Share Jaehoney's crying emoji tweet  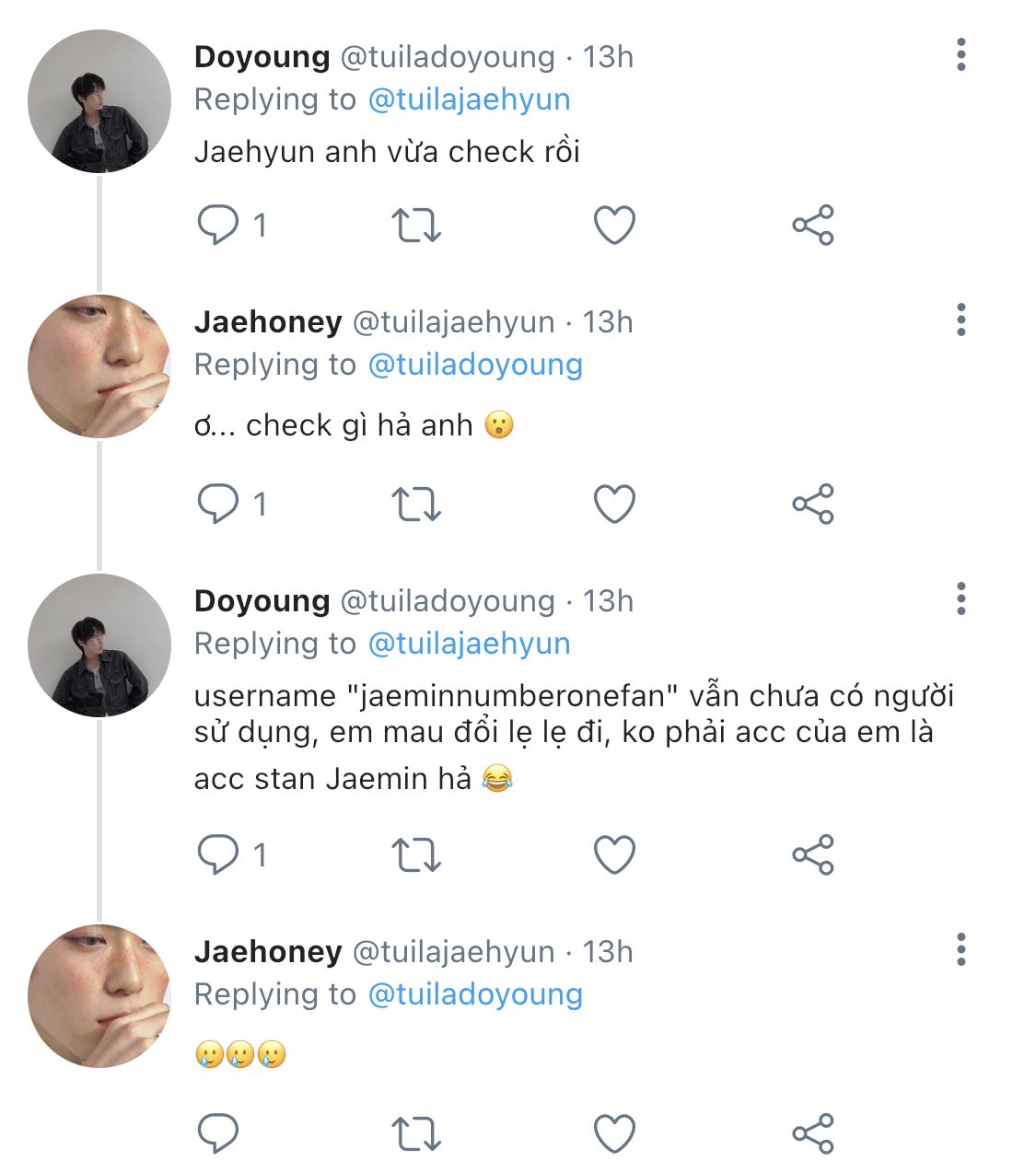coord(813,1133)
